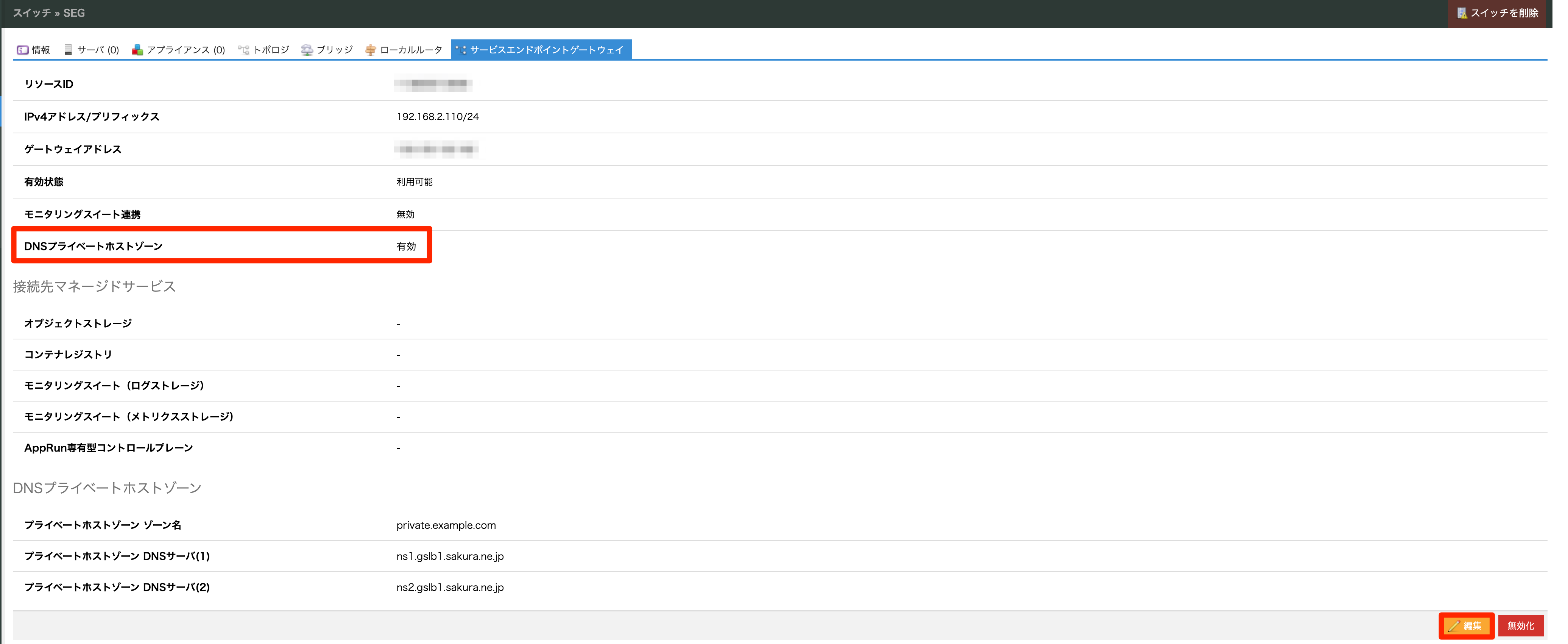Click the 192.168.2.110/24 address value
Viewport: 1568px width, 644px height.
point(437,116)
